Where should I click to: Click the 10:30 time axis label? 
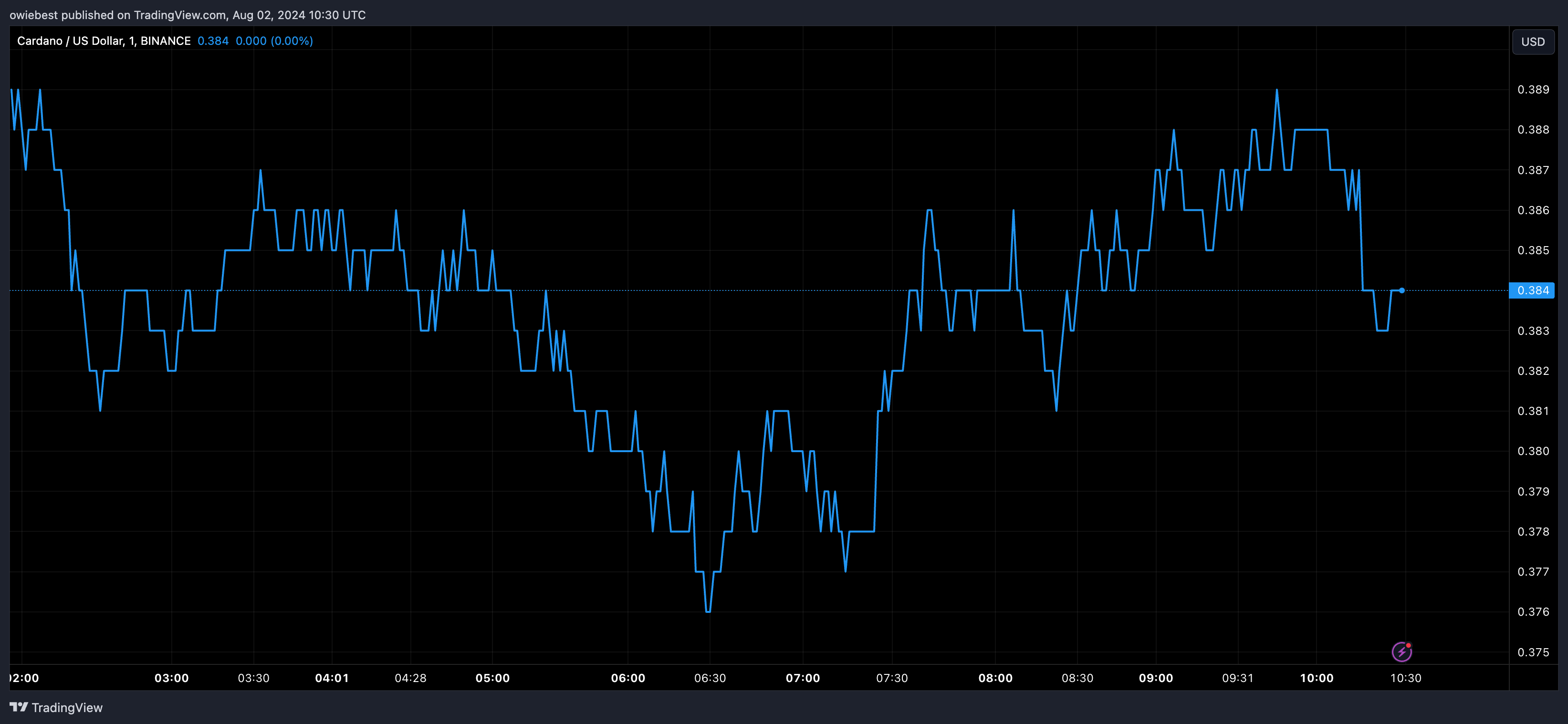coord(1405,678)
